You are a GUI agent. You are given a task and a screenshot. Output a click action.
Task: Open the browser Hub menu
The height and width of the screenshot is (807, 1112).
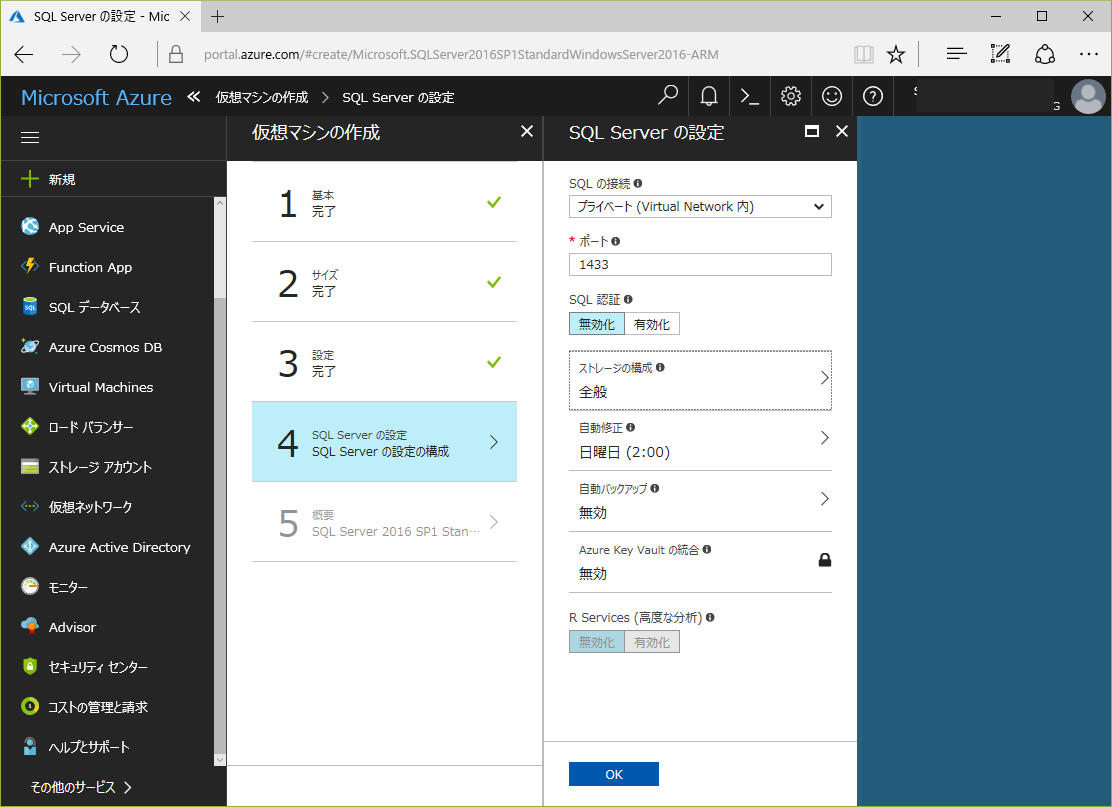[x=957, y=55]
